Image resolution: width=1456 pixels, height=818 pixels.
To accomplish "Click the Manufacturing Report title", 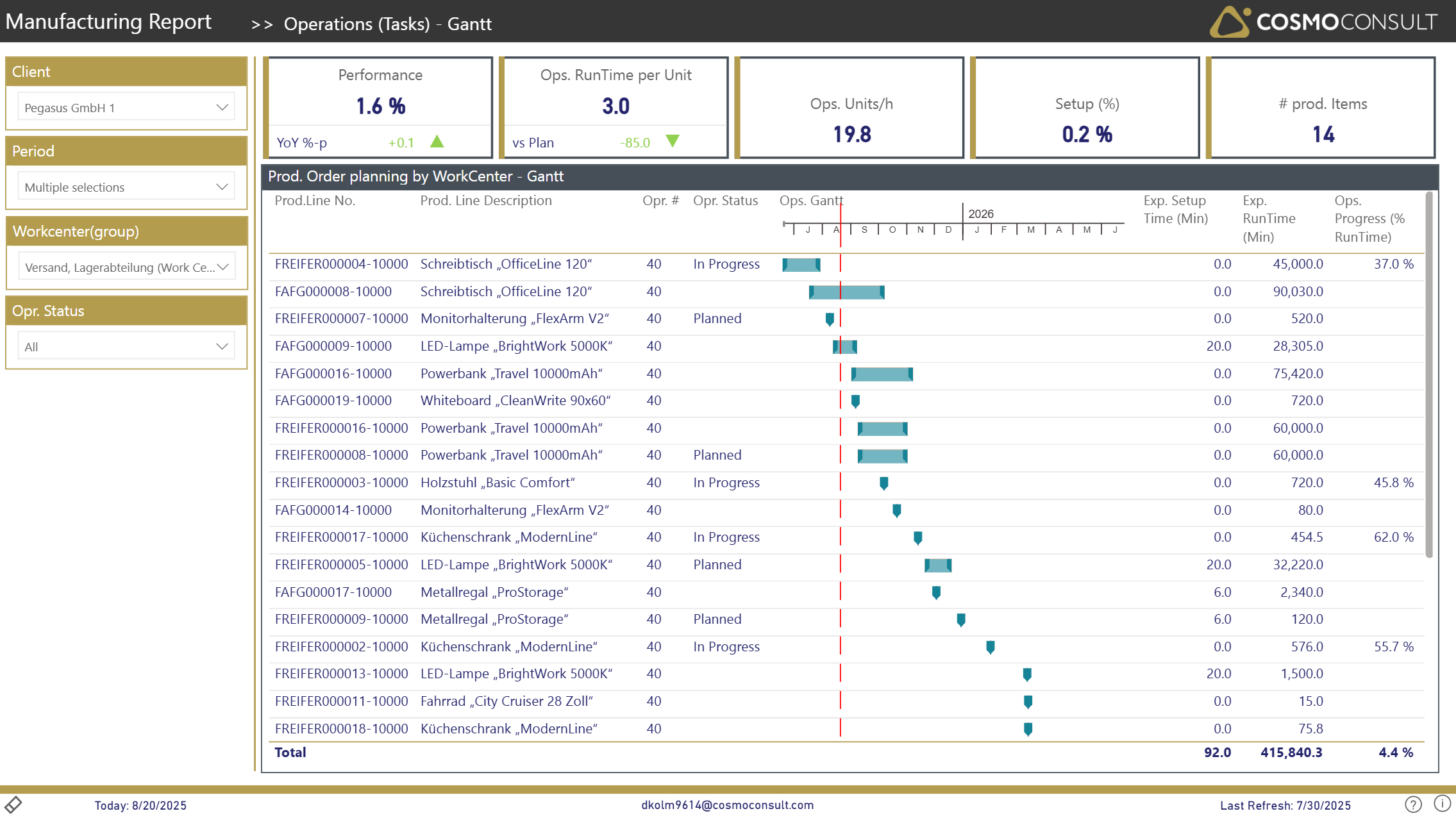I will click(x=108, y=22).
